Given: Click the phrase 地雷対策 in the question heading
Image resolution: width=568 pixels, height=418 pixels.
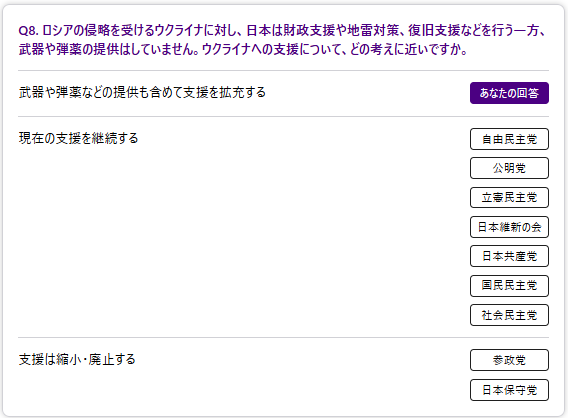Looking at the screenshot, I should point(373,30).
